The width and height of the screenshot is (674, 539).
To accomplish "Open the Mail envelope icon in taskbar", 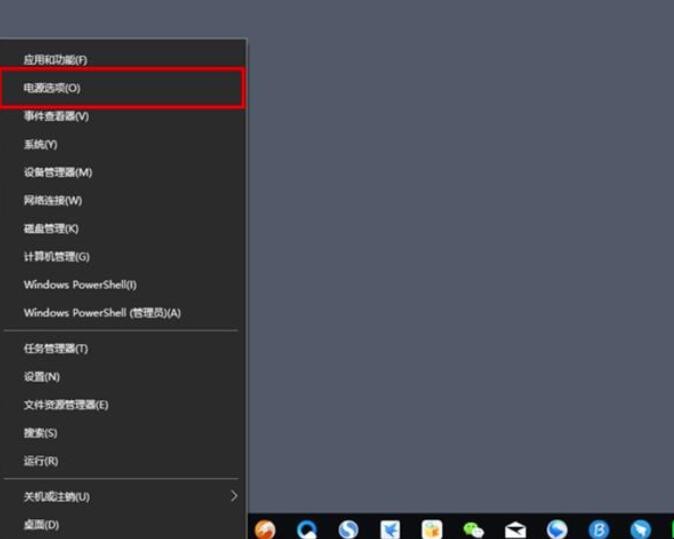I will [515, 529].
